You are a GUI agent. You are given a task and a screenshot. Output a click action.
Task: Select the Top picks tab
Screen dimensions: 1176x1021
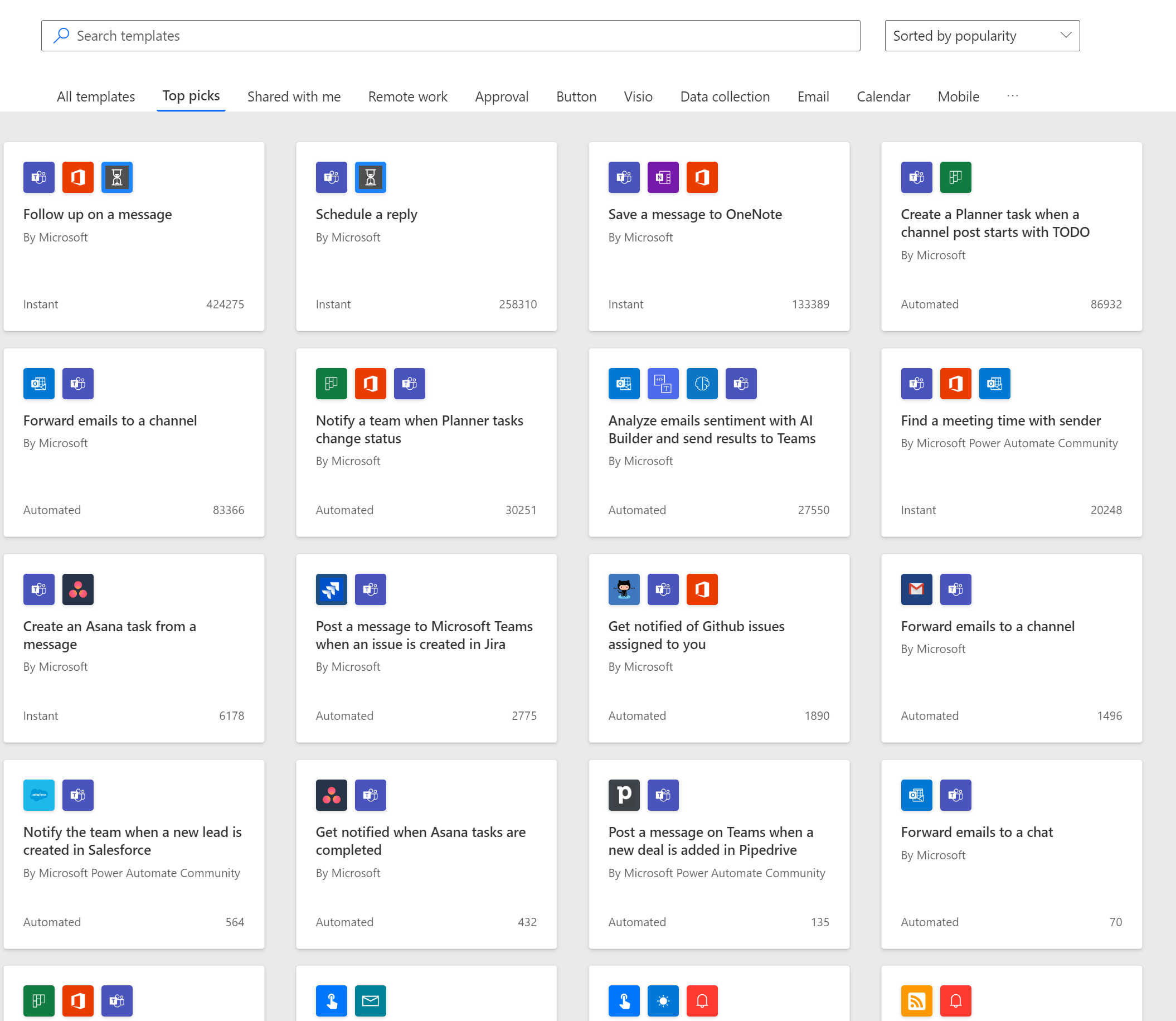[x=191, y=96]
